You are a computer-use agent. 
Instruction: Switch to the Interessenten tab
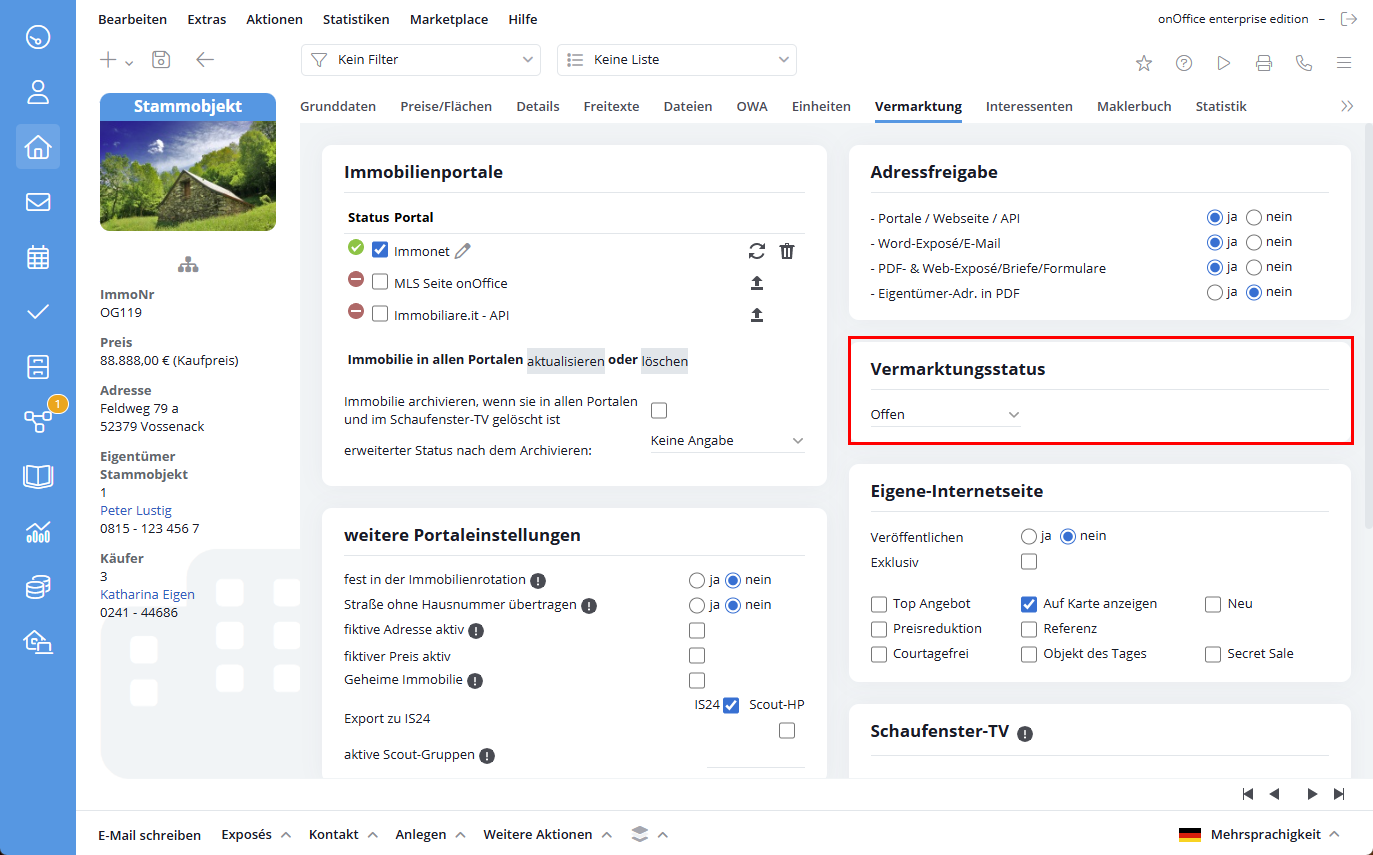point(1029,106)
